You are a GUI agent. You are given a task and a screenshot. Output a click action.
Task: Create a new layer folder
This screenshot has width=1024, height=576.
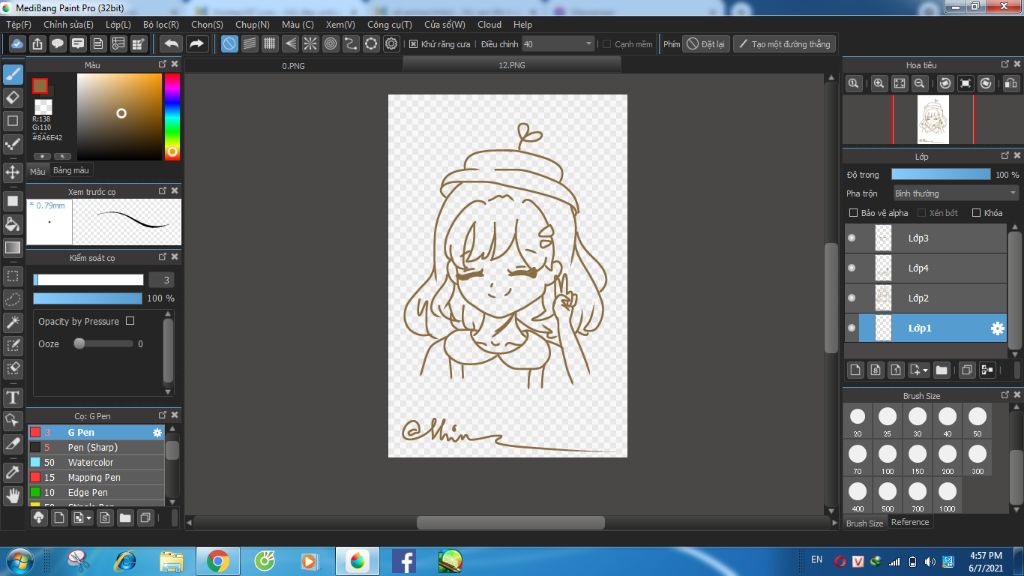tap(942, 370)
